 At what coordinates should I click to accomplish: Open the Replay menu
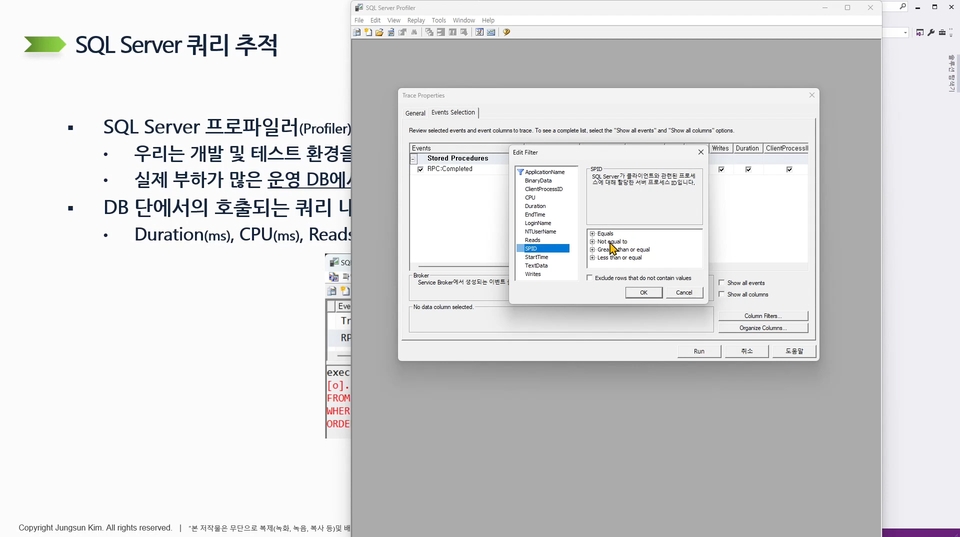click(x=416, y=20)
